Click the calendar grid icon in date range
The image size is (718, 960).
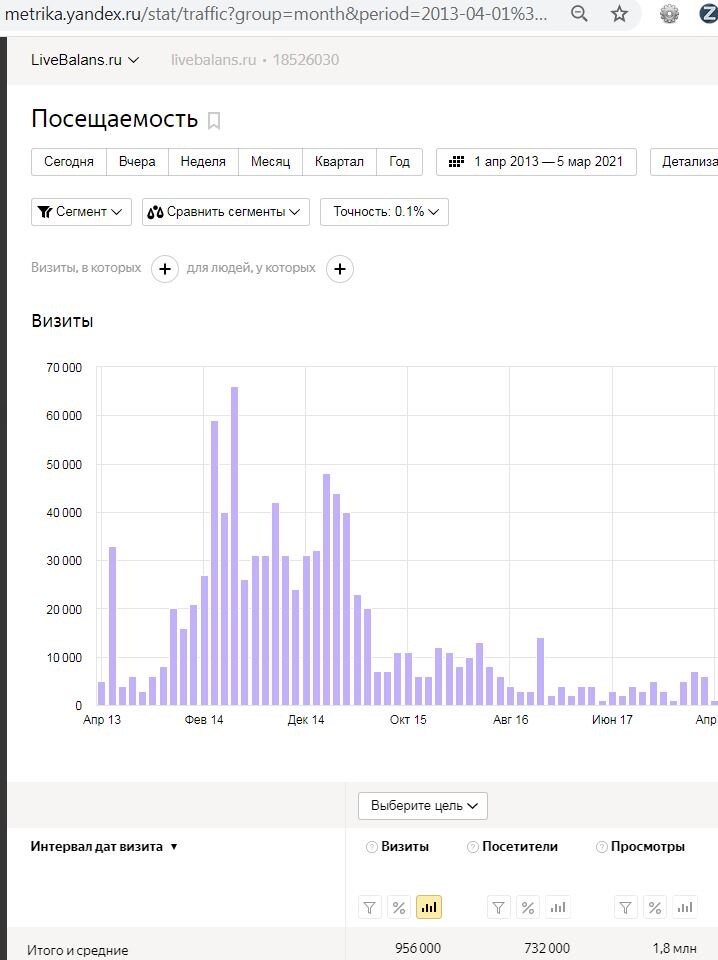[456, 162]
